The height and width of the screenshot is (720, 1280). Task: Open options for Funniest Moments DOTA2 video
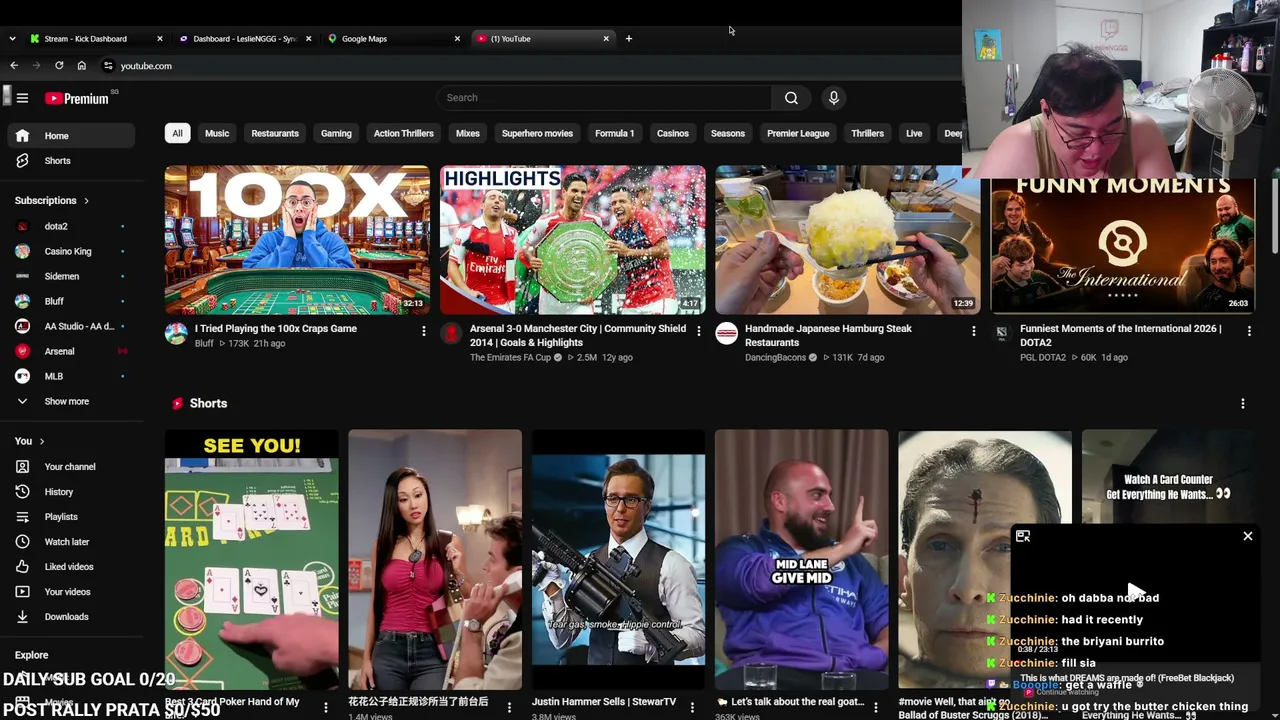coord(1248,331)
